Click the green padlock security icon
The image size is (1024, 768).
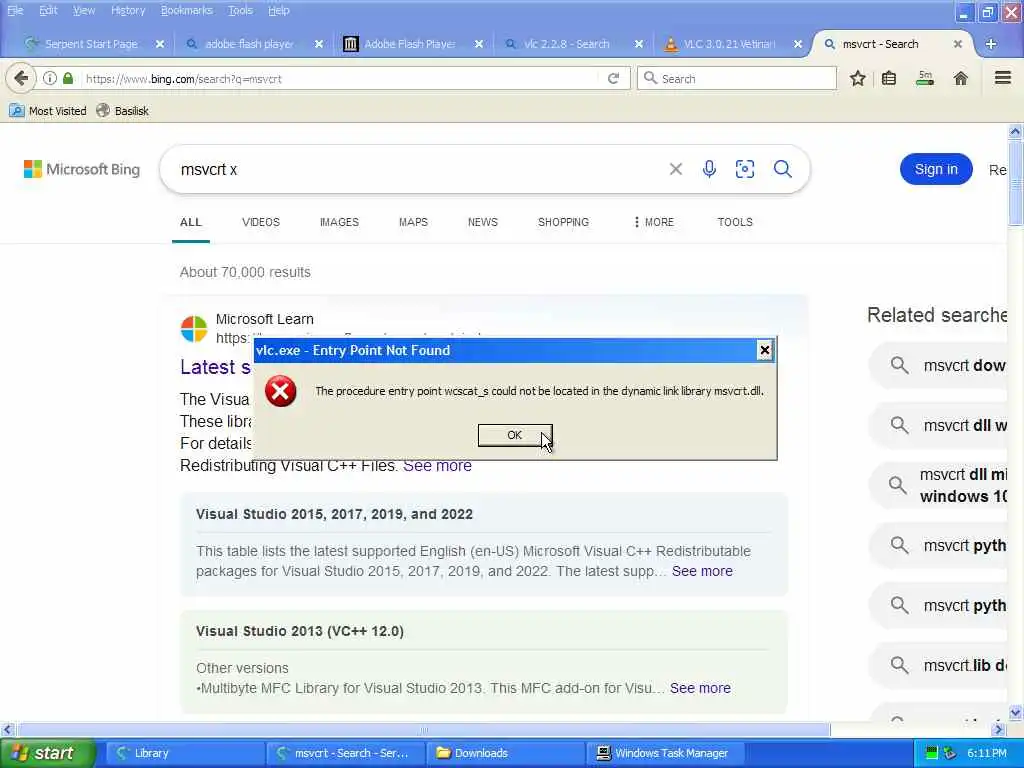point(68,78)
